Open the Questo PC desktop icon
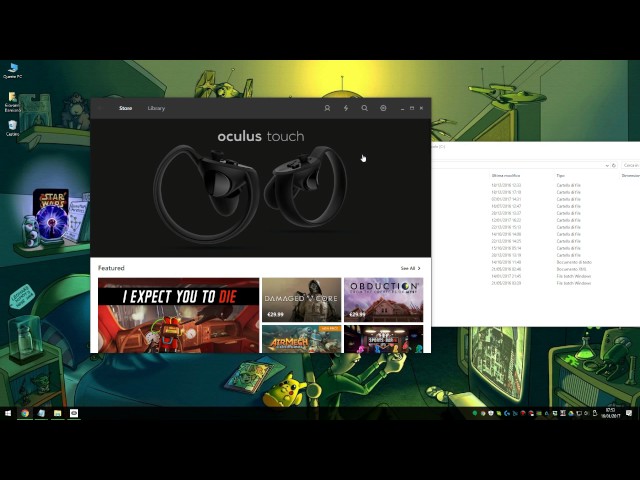Screen dimensions: 640x480 pos(12,70)
